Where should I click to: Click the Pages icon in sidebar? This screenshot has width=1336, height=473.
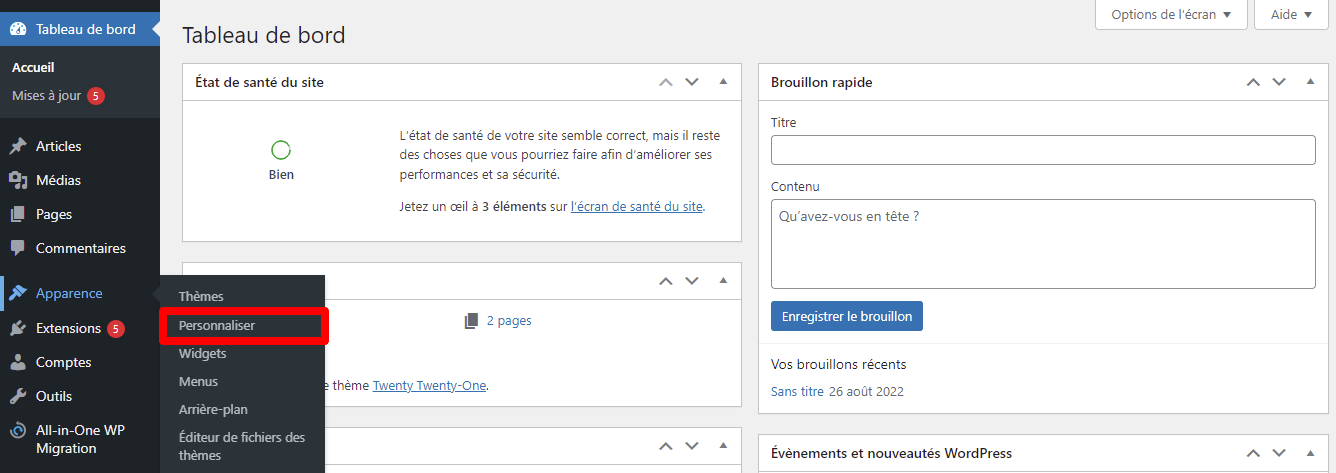pos(18,214)
